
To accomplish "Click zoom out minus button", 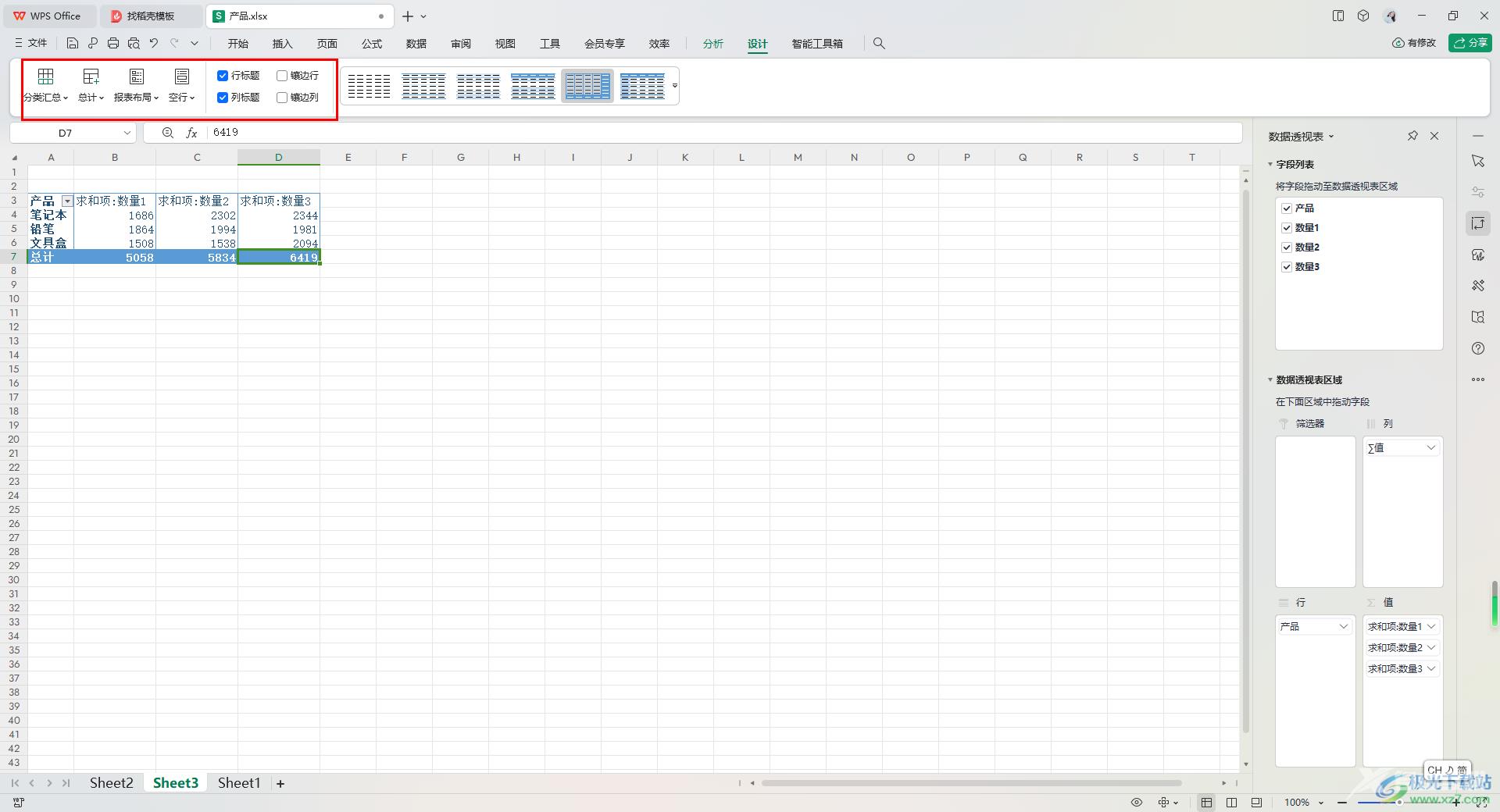I will tap(1342, 803).
